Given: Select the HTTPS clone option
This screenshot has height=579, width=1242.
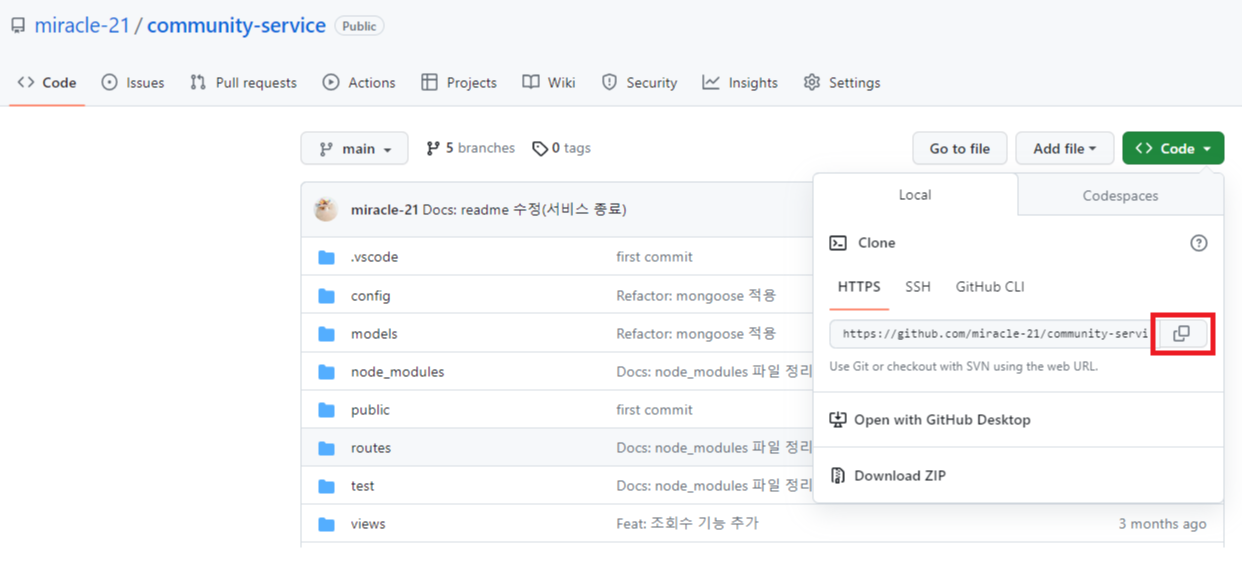Looking at the screenshot, I should tap(859, 287).
